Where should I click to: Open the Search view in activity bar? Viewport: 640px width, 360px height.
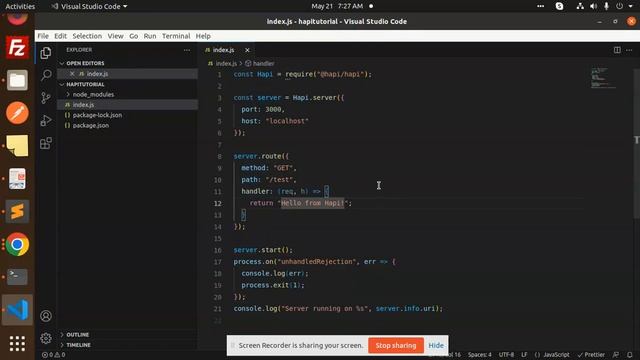[x=46, y=75]
